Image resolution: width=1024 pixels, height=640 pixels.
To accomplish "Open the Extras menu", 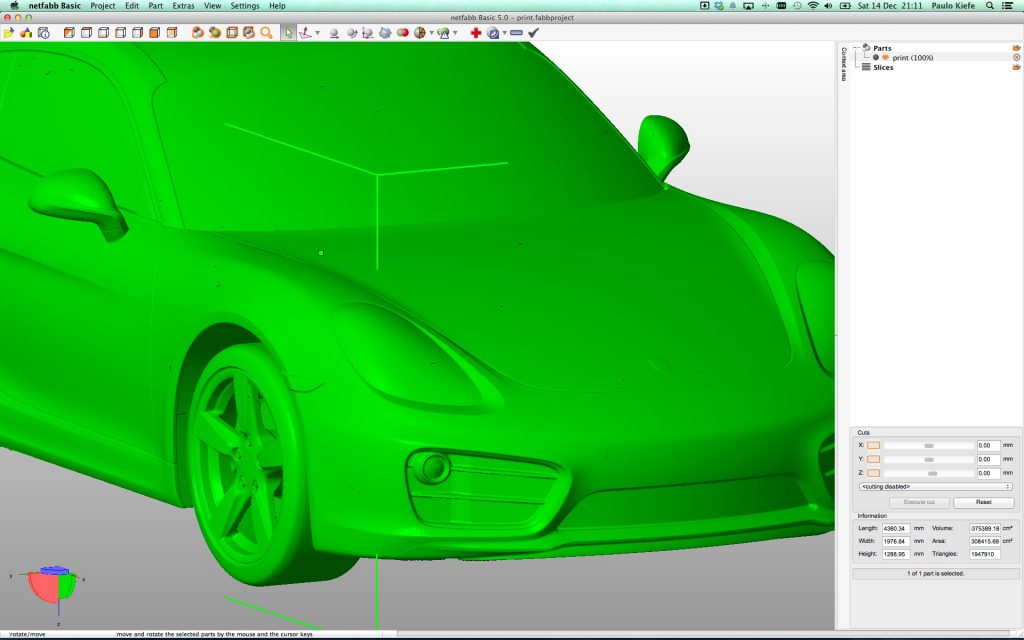I will pyautogui.click(x=183, y=6).
